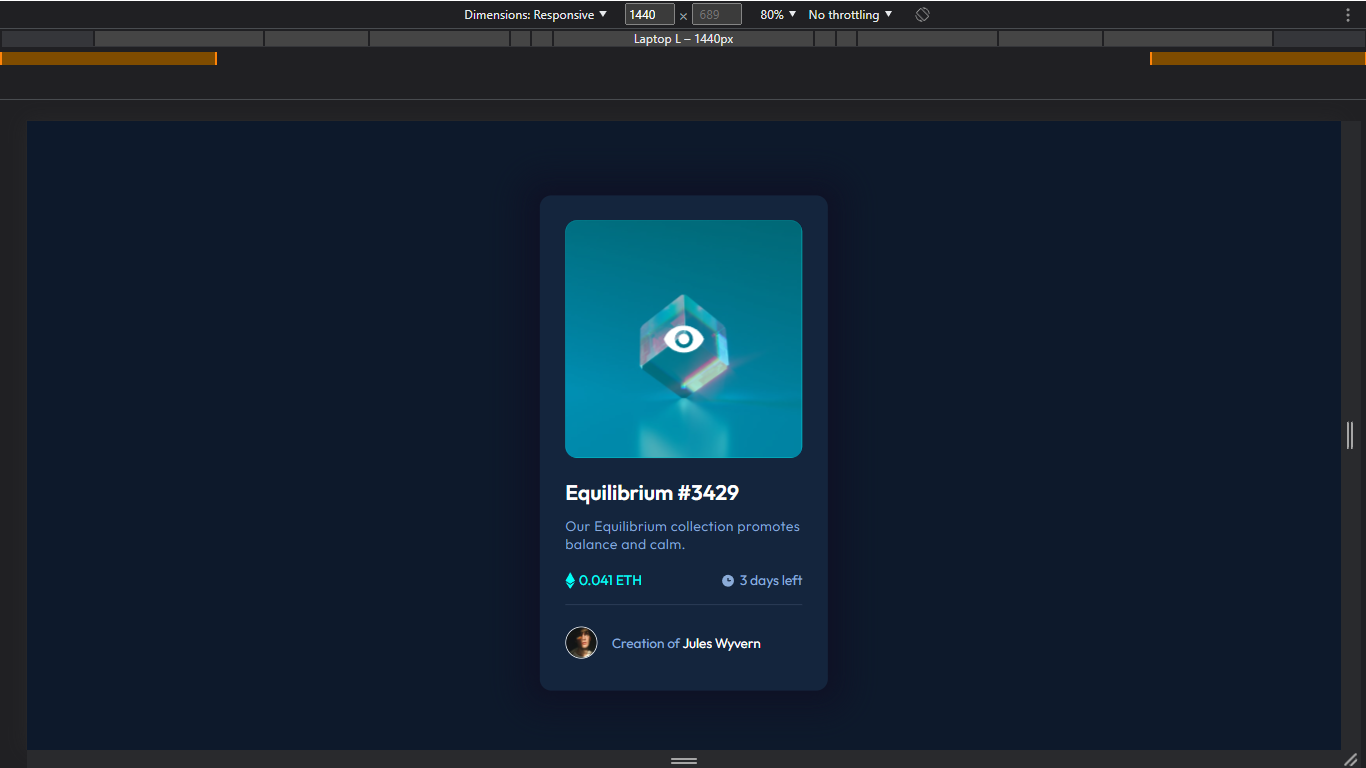Click the 0.041 ETH price text
The width and height of the screenshot is (1366, 768).
610,581
